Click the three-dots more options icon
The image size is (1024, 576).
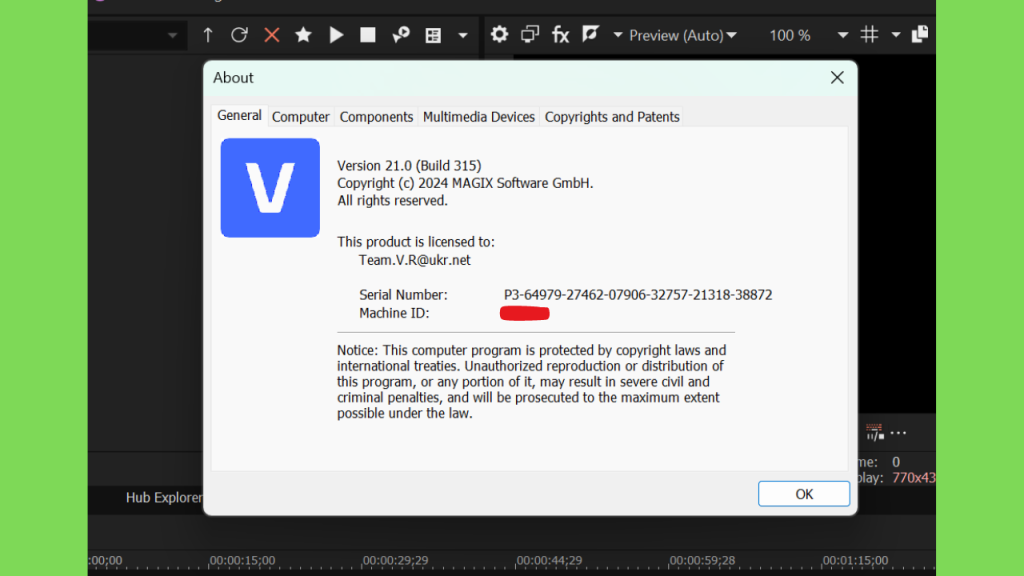(899, 433)
